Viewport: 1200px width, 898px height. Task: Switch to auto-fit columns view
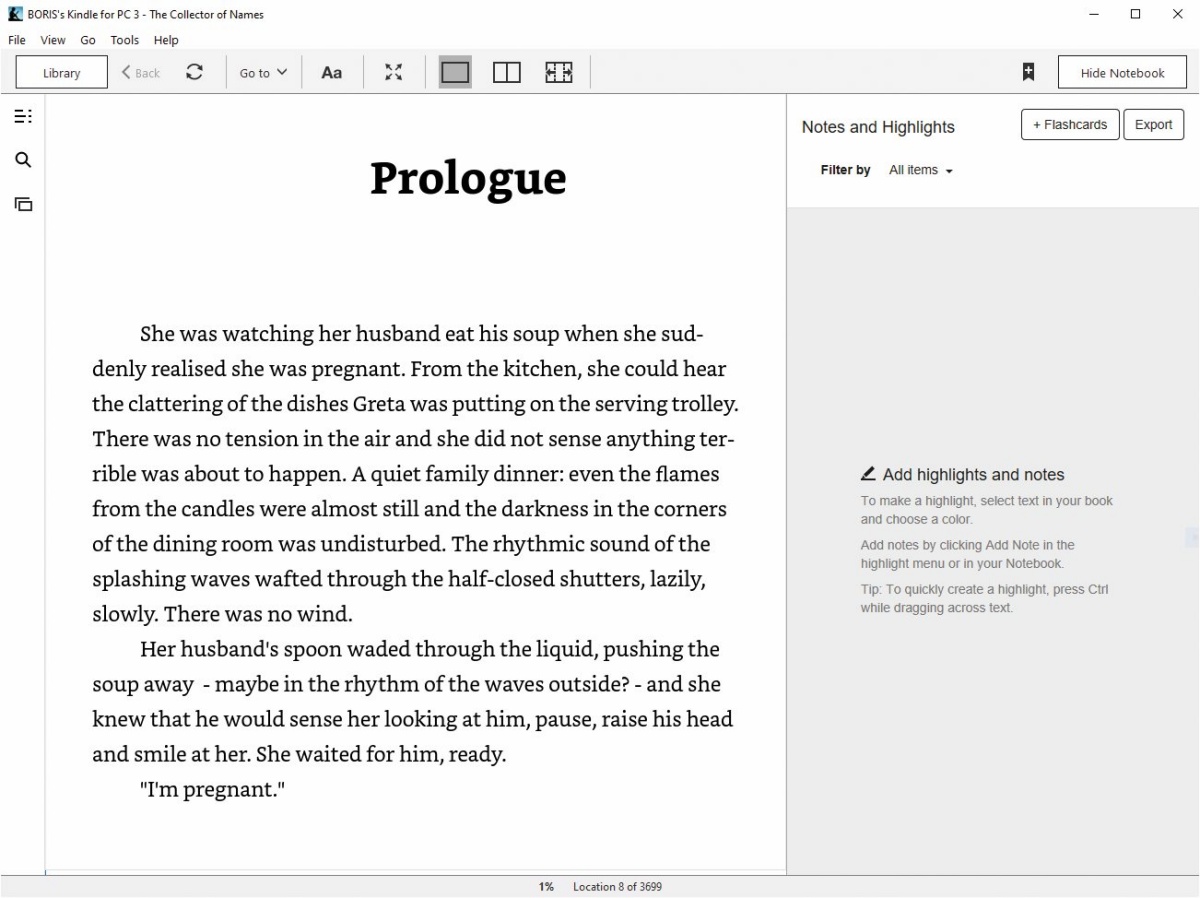tap(559, 72)
